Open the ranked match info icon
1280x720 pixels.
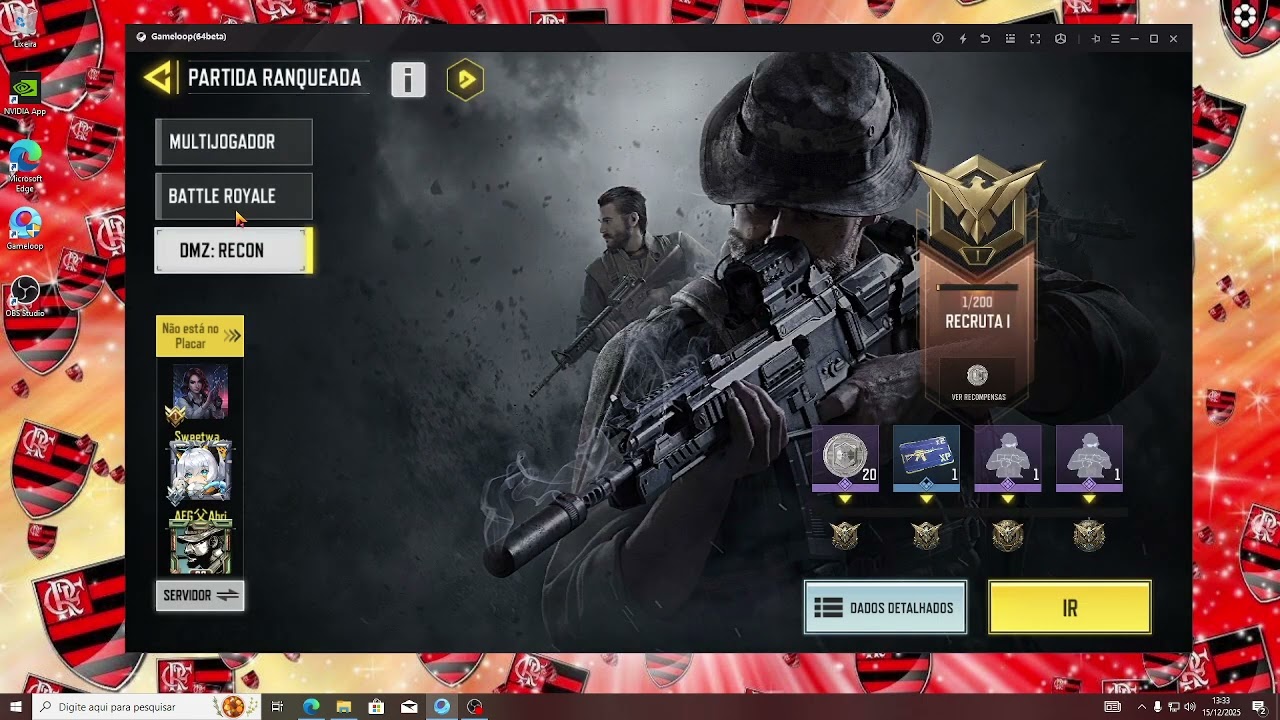[x=408, y=79]
